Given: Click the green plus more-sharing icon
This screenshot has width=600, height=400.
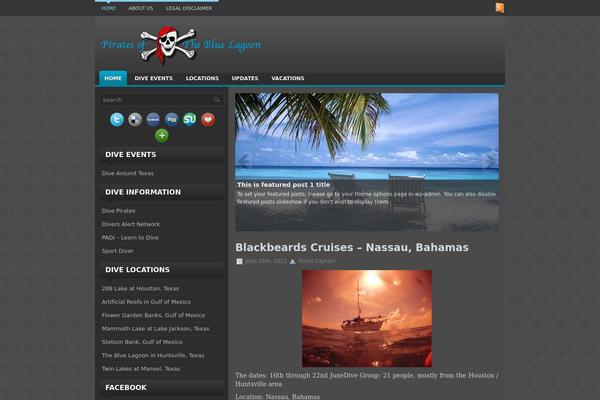Looking at the screenshot, I should click(162, 136).
